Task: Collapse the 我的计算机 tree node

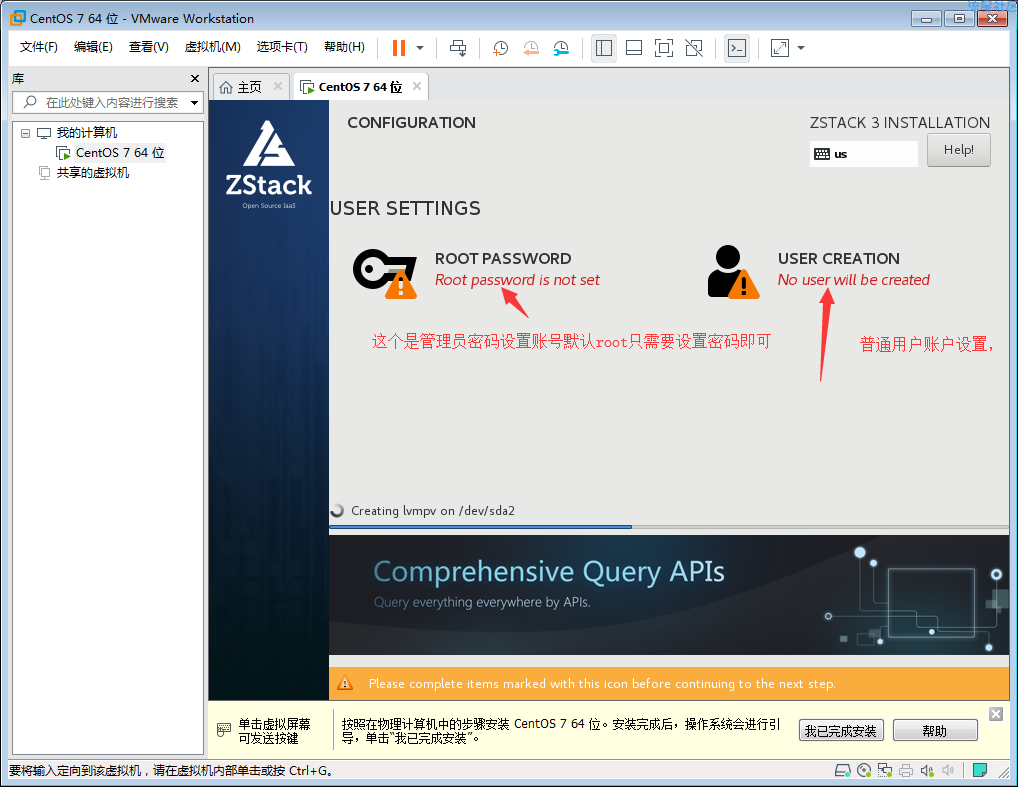Action: point(25,133)
